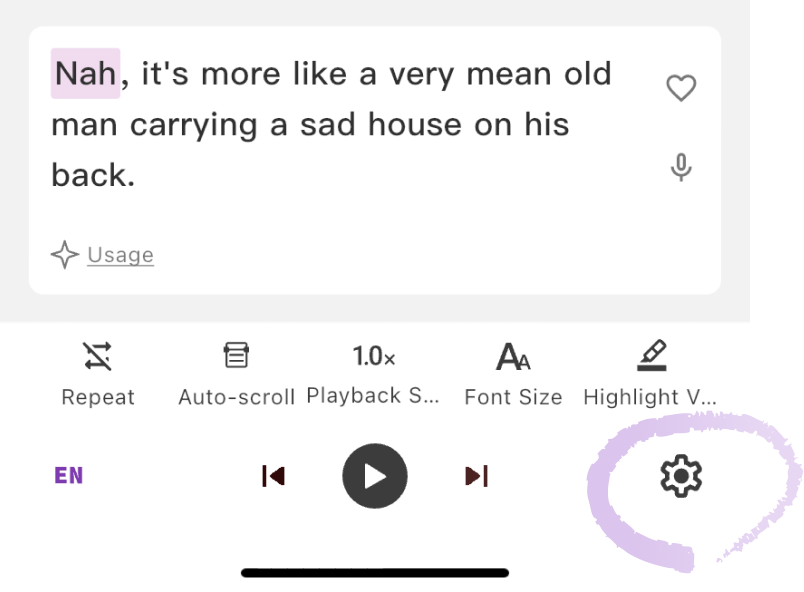Expand the 'Highlight V...' label options
This screenshot has width=804, height=592.
[650, 397]
